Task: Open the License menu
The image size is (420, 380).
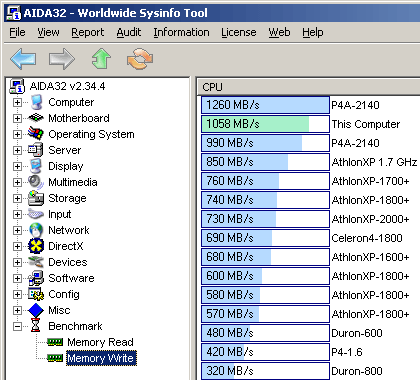Action: pos(239,32)
